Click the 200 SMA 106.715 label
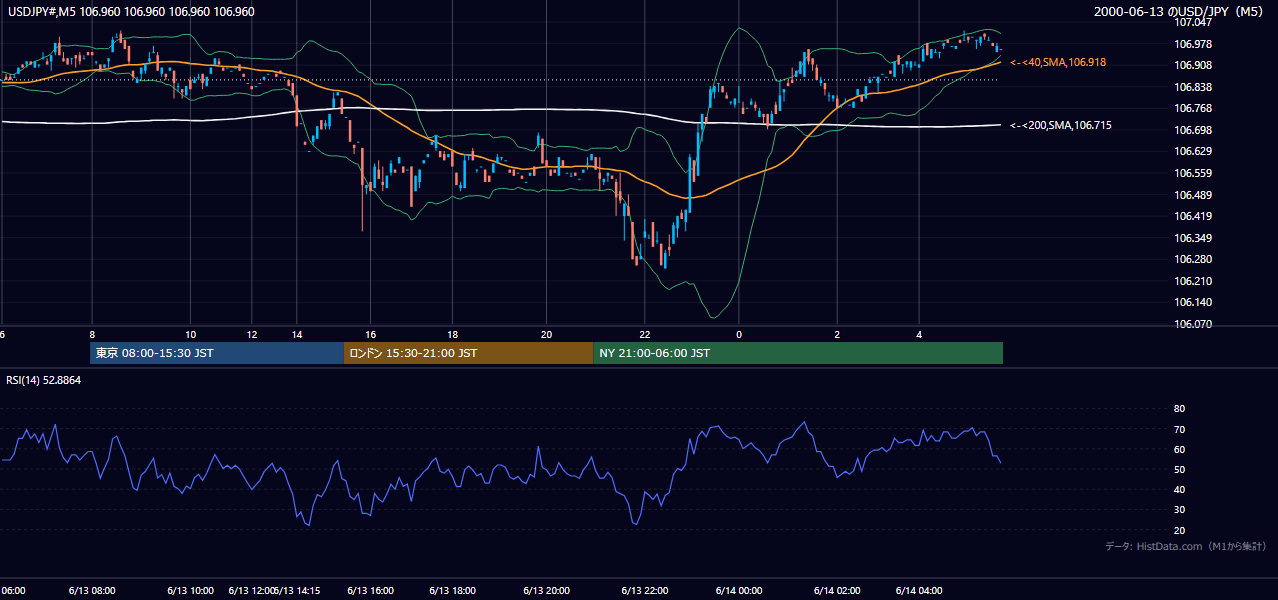 [x=1061, y=125]
